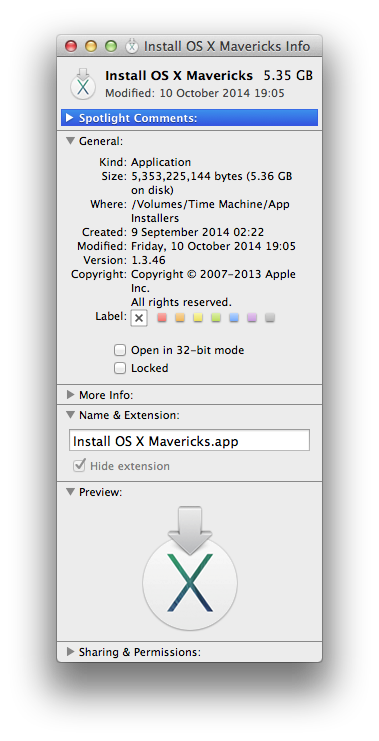
Task: Click the All rights reserved. text
Action: point(181,302)
